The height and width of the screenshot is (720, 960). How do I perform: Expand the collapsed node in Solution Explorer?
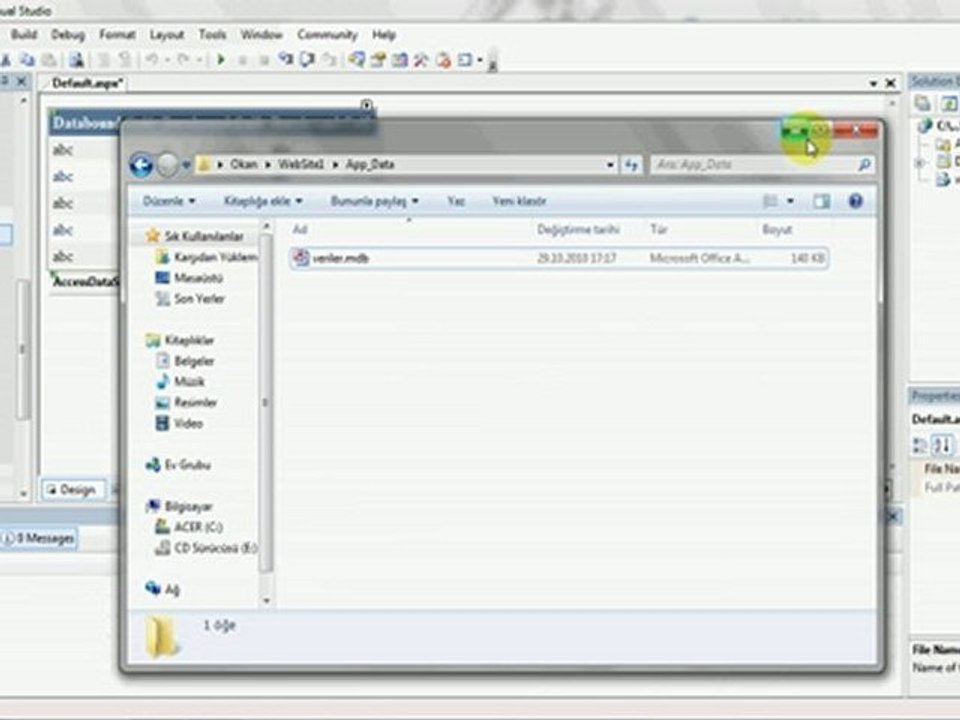919,163
